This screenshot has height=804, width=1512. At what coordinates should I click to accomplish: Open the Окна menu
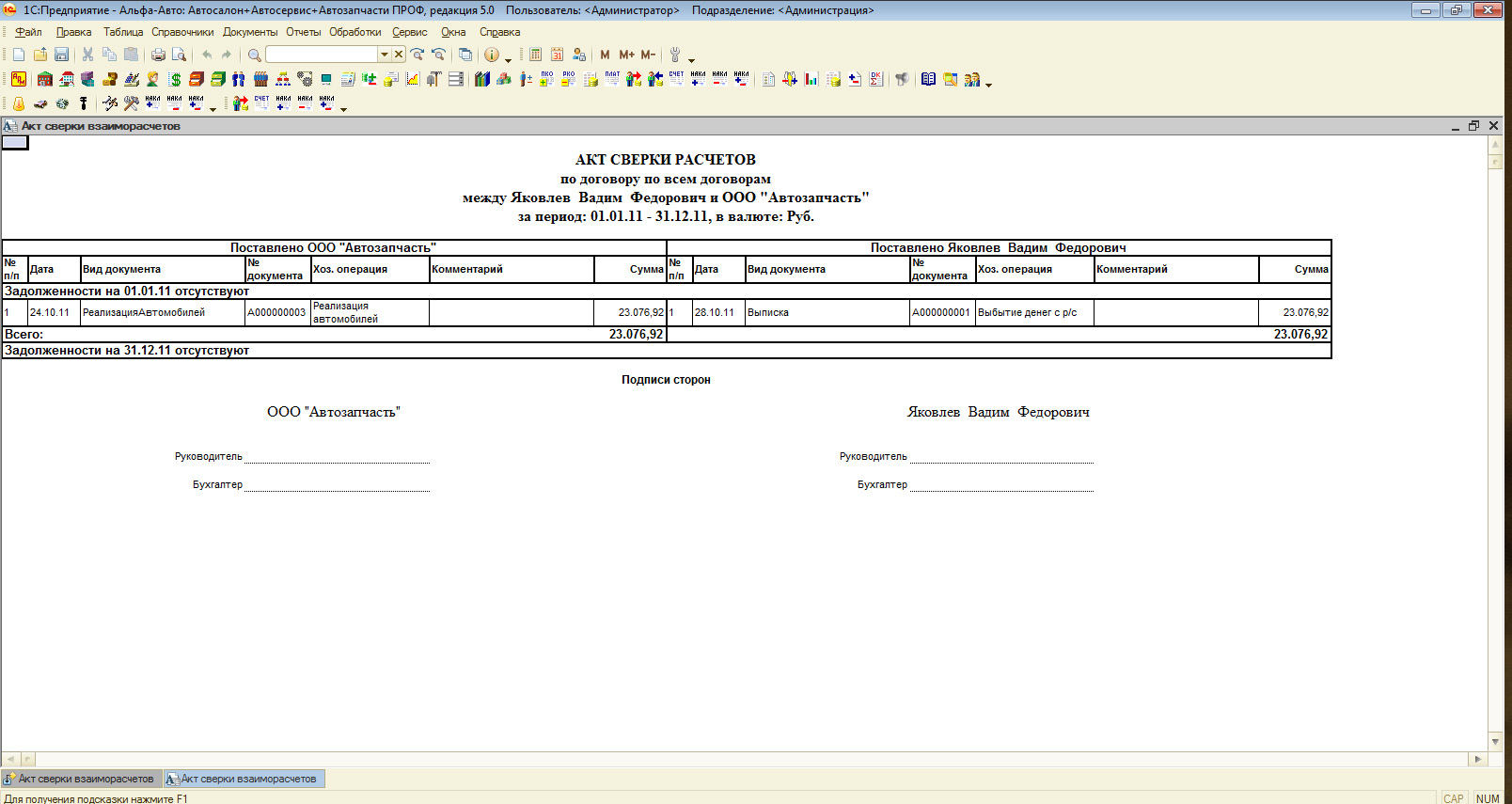coord(453,32)
